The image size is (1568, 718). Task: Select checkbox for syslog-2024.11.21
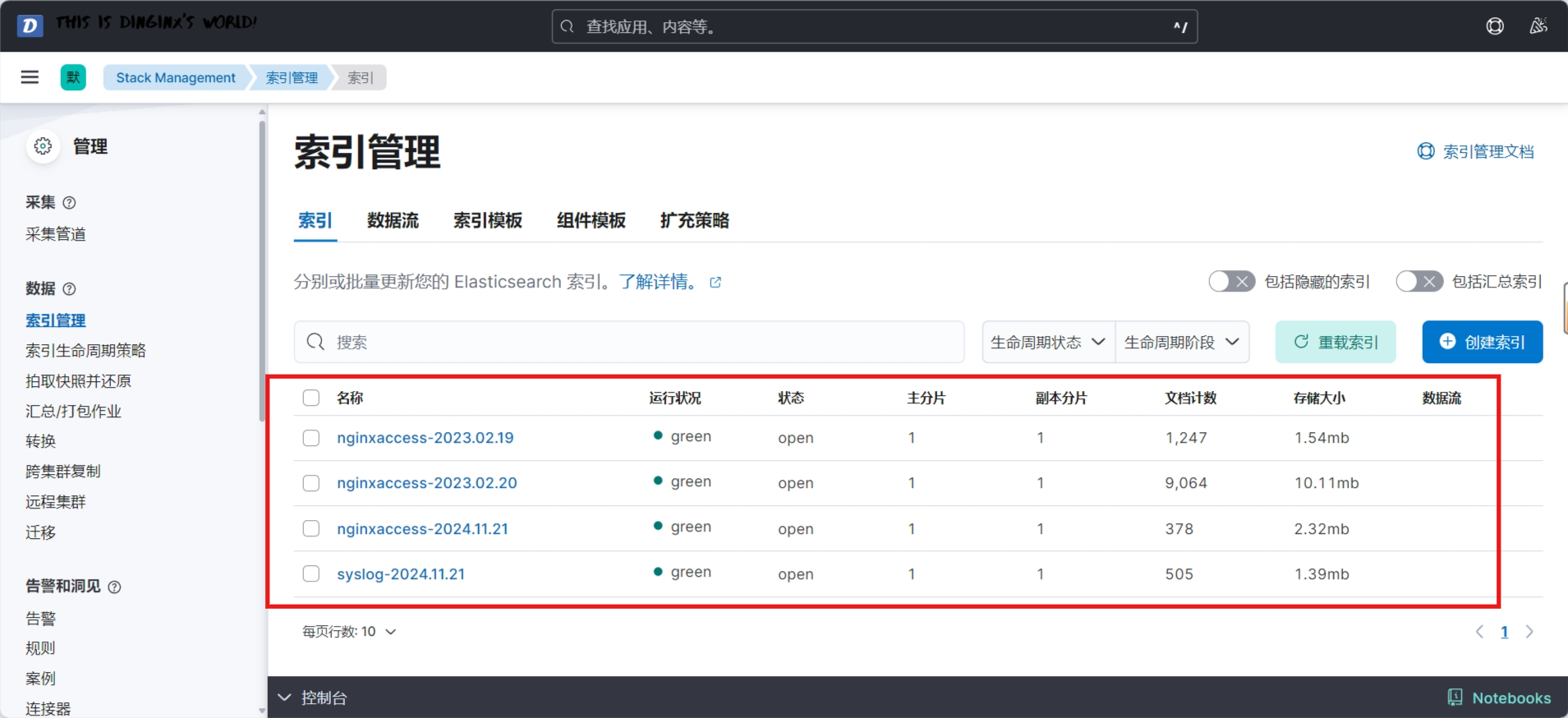coord(311,573)
